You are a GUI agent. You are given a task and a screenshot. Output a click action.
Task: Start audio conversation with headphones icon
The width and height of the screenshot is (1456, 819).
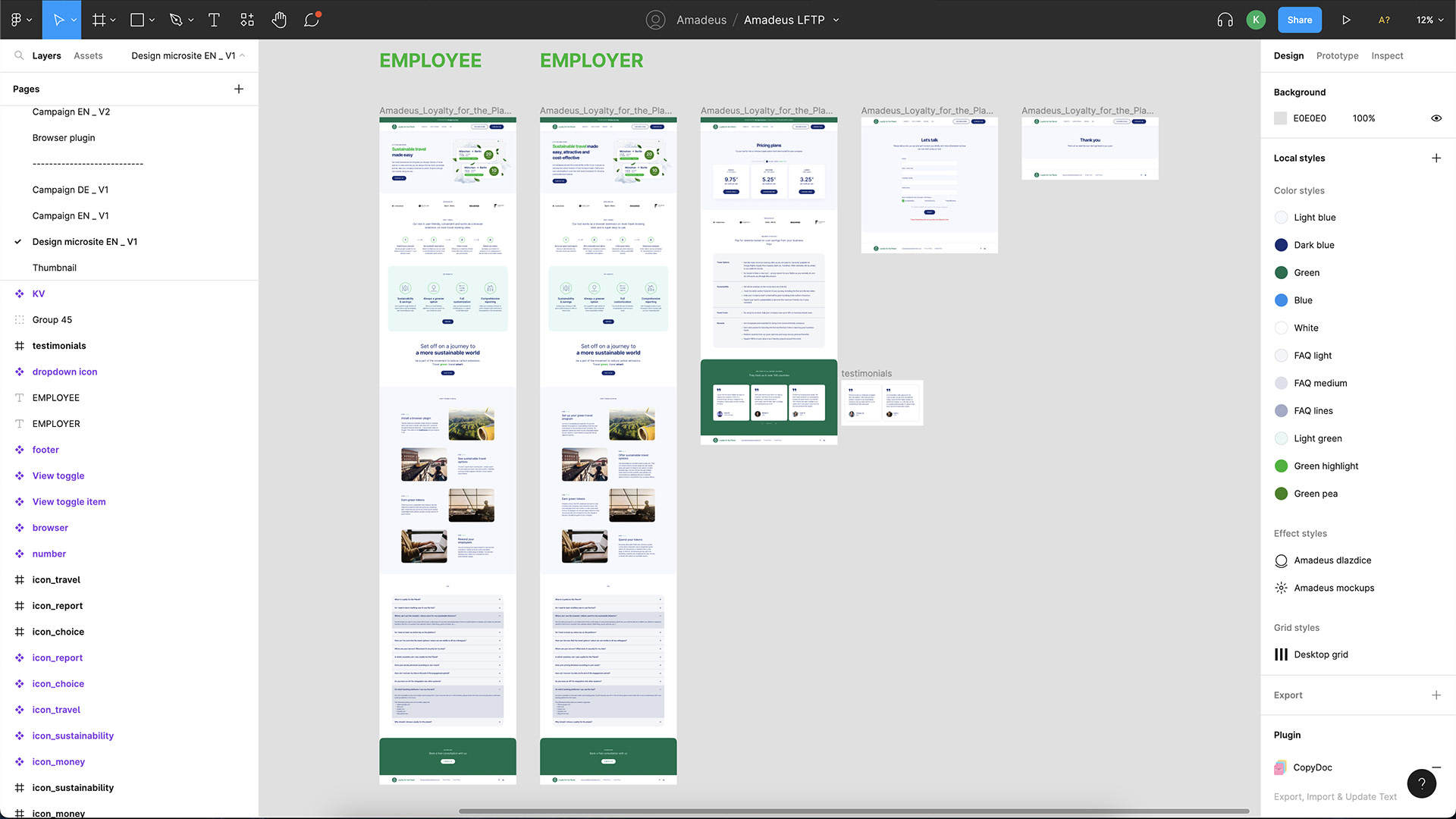pyautogui.click(x=1225, y=20)
